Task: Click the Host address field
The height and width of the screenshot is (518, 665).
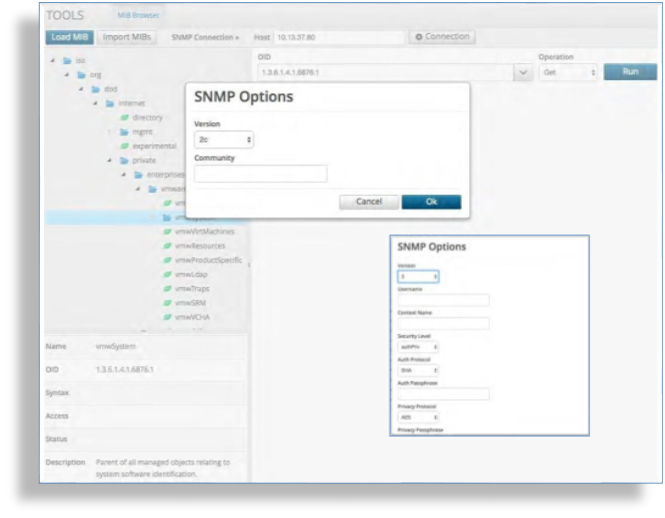Action: point(339,37)
